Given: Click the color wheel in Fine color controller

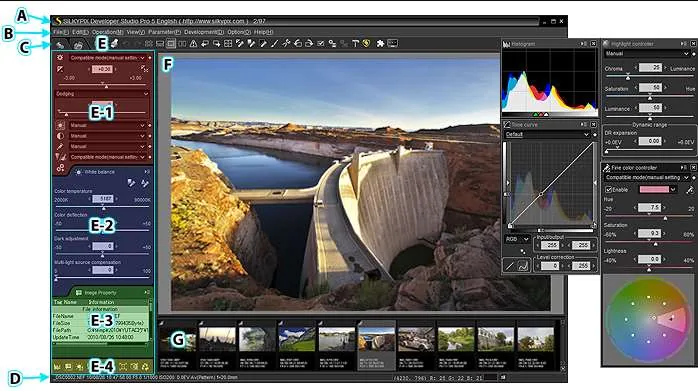Looking at the screenshot, I should click(x=648, y=318).
